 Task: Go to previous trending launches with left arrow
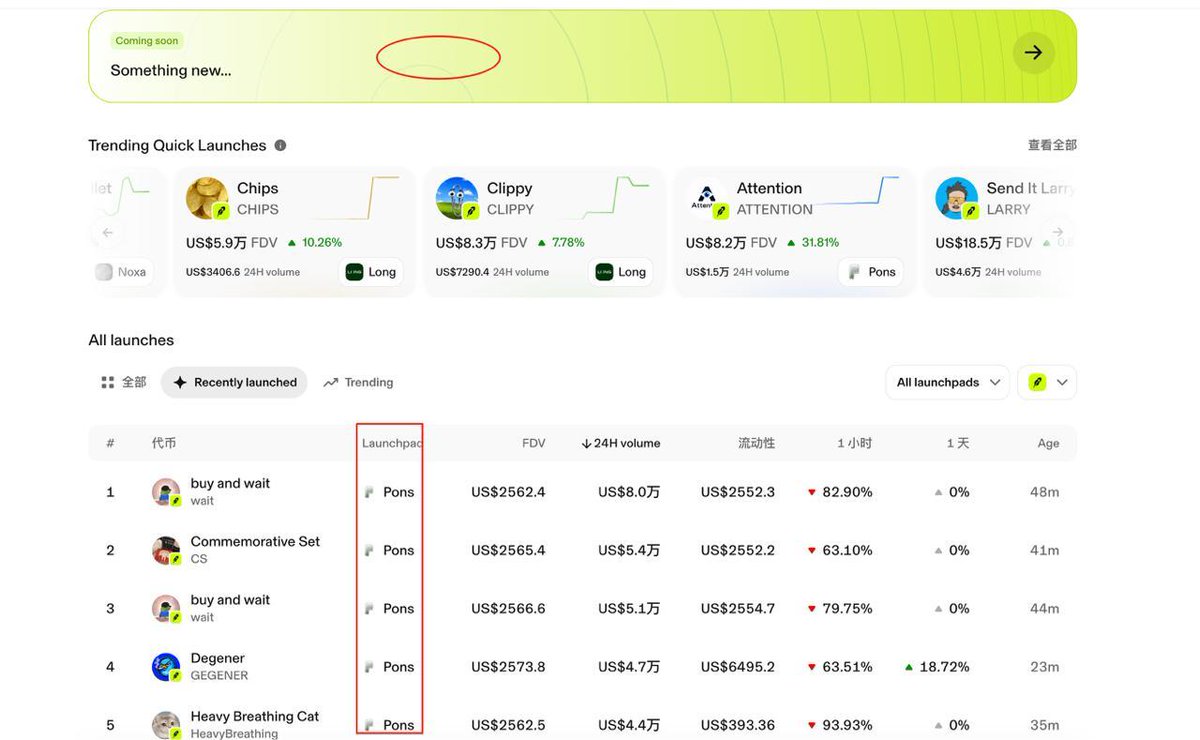point(108,232)
